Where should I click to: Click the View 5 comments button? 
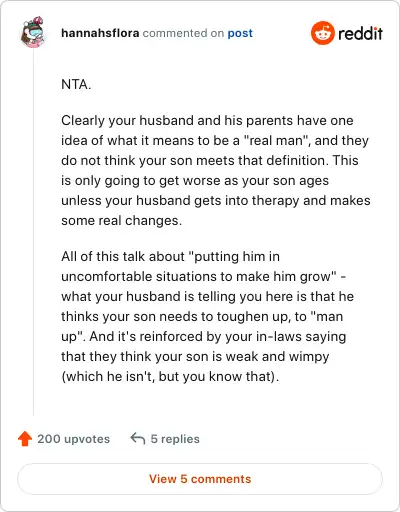tap(200, 479)
